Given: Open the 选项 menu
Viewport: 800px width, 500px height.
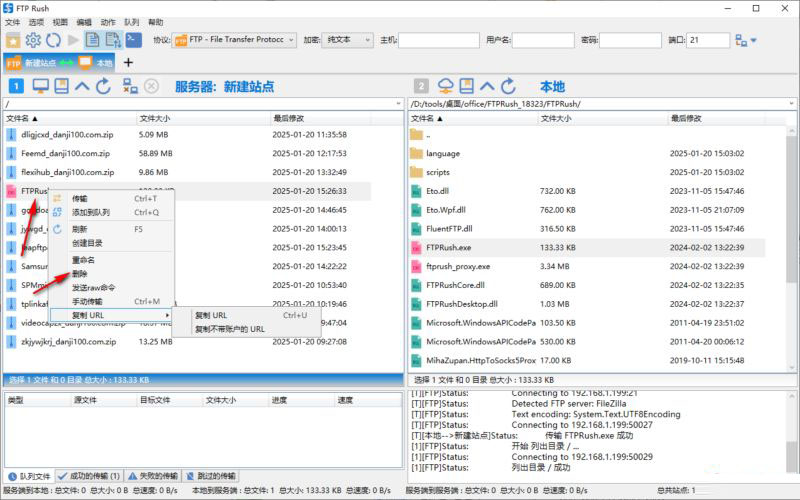Looking at the screenshot, I should (36, 22).
